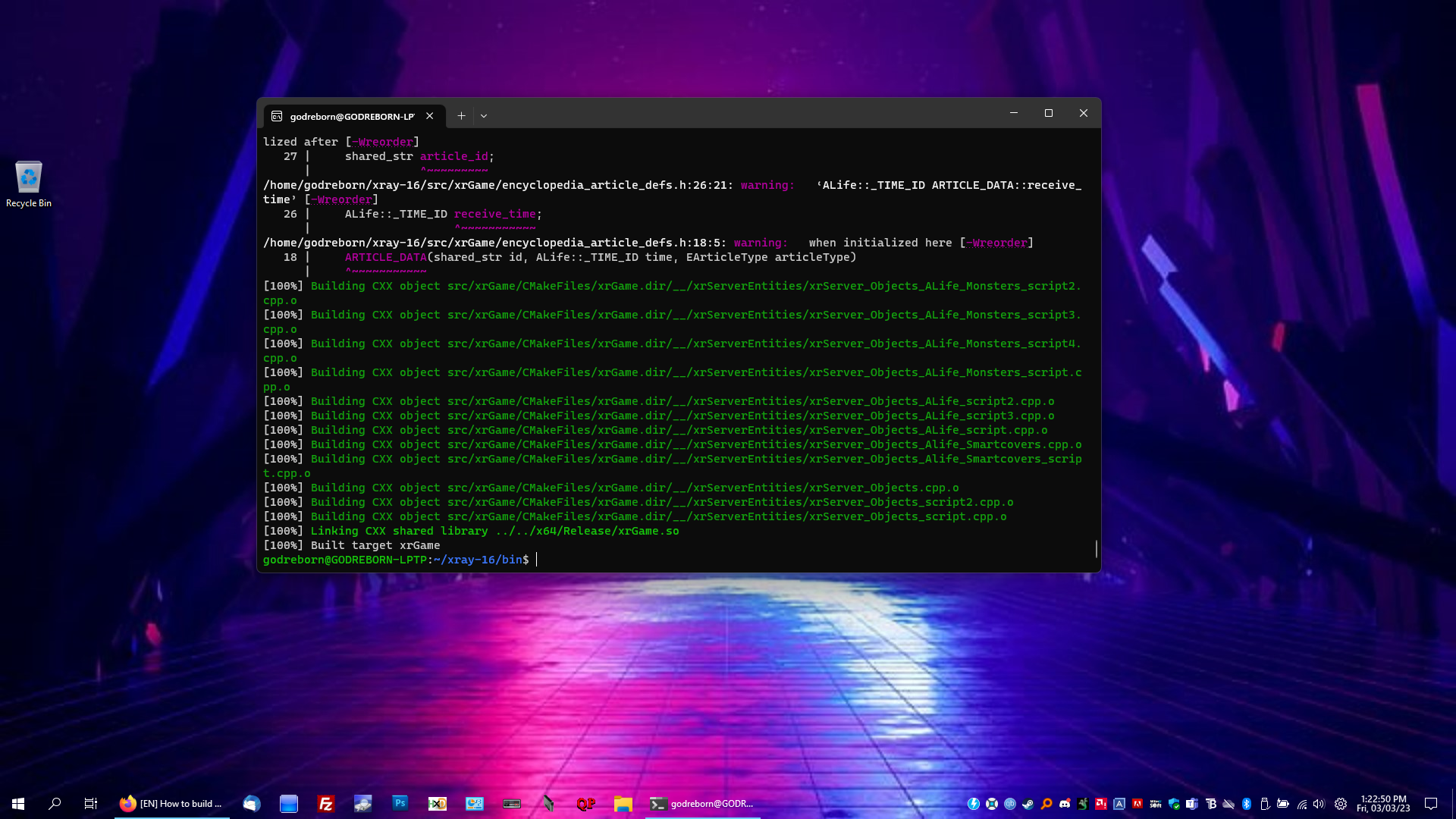1456x819 pixels.
Task: Open the green dragon tray icon
Action: pos(1083,804)
